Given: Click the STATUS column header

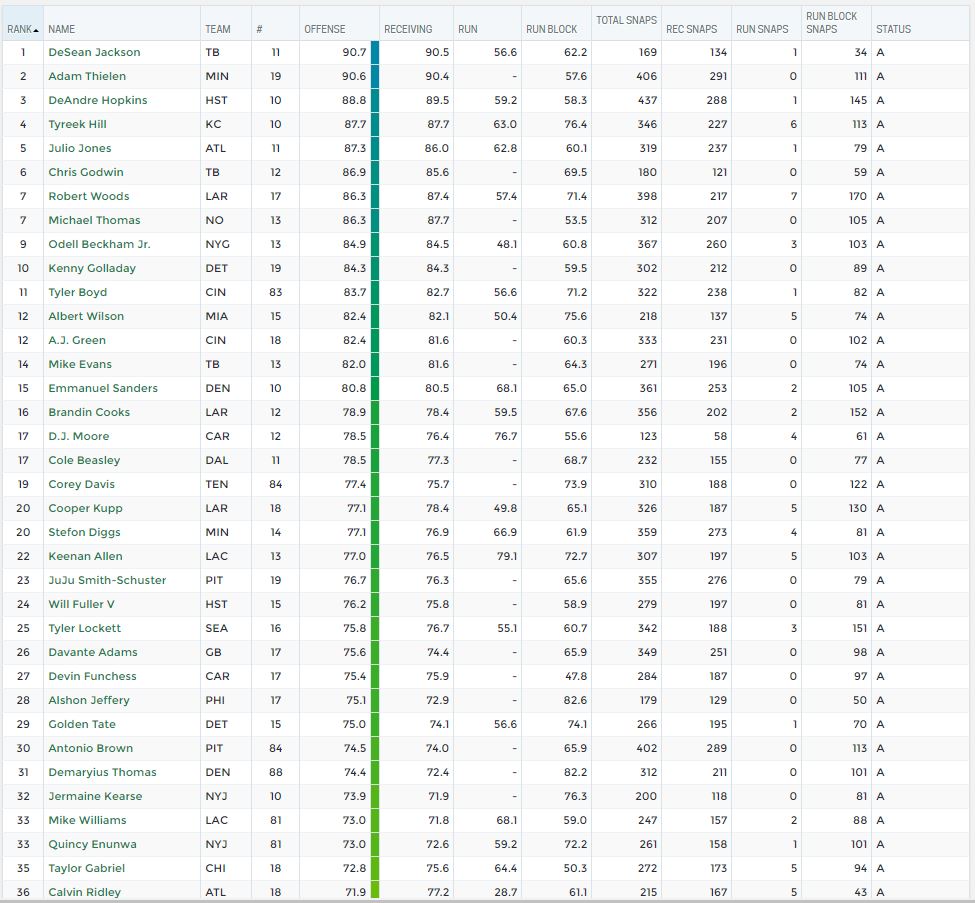Looking at the screenshot, I should tap(893, 30).
